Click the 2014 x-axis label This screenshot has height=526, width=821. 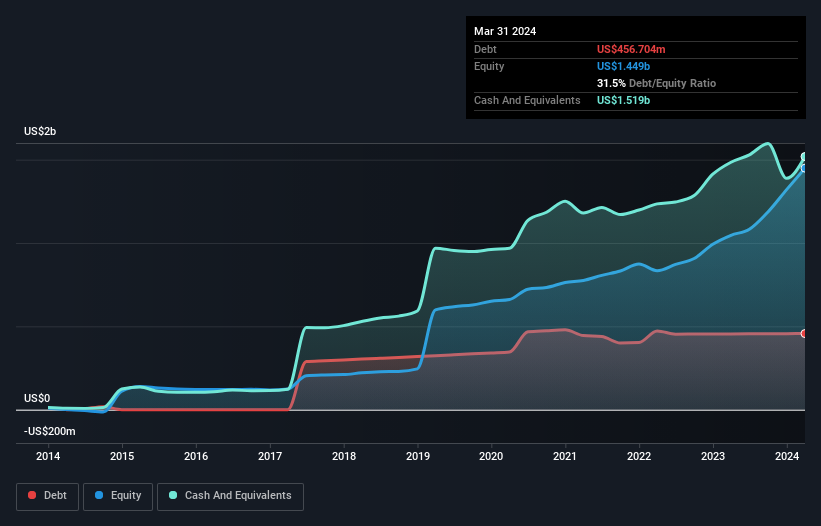click(x=48, y=456)
